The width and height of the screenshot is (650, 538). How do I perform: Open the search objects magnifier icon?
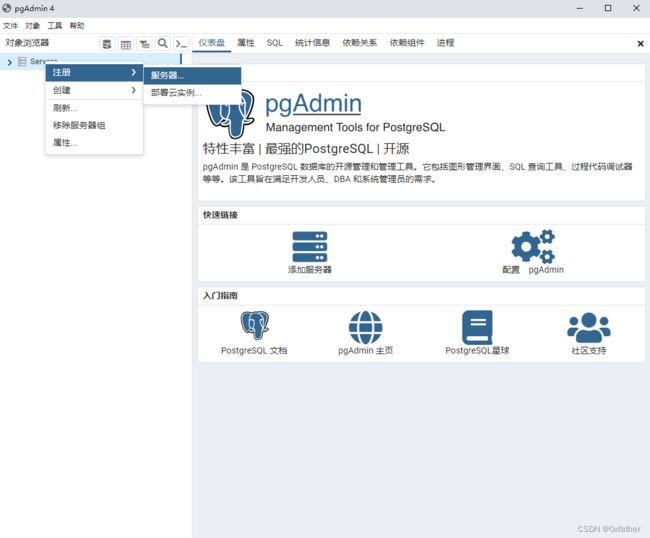(x=163, y=43)
